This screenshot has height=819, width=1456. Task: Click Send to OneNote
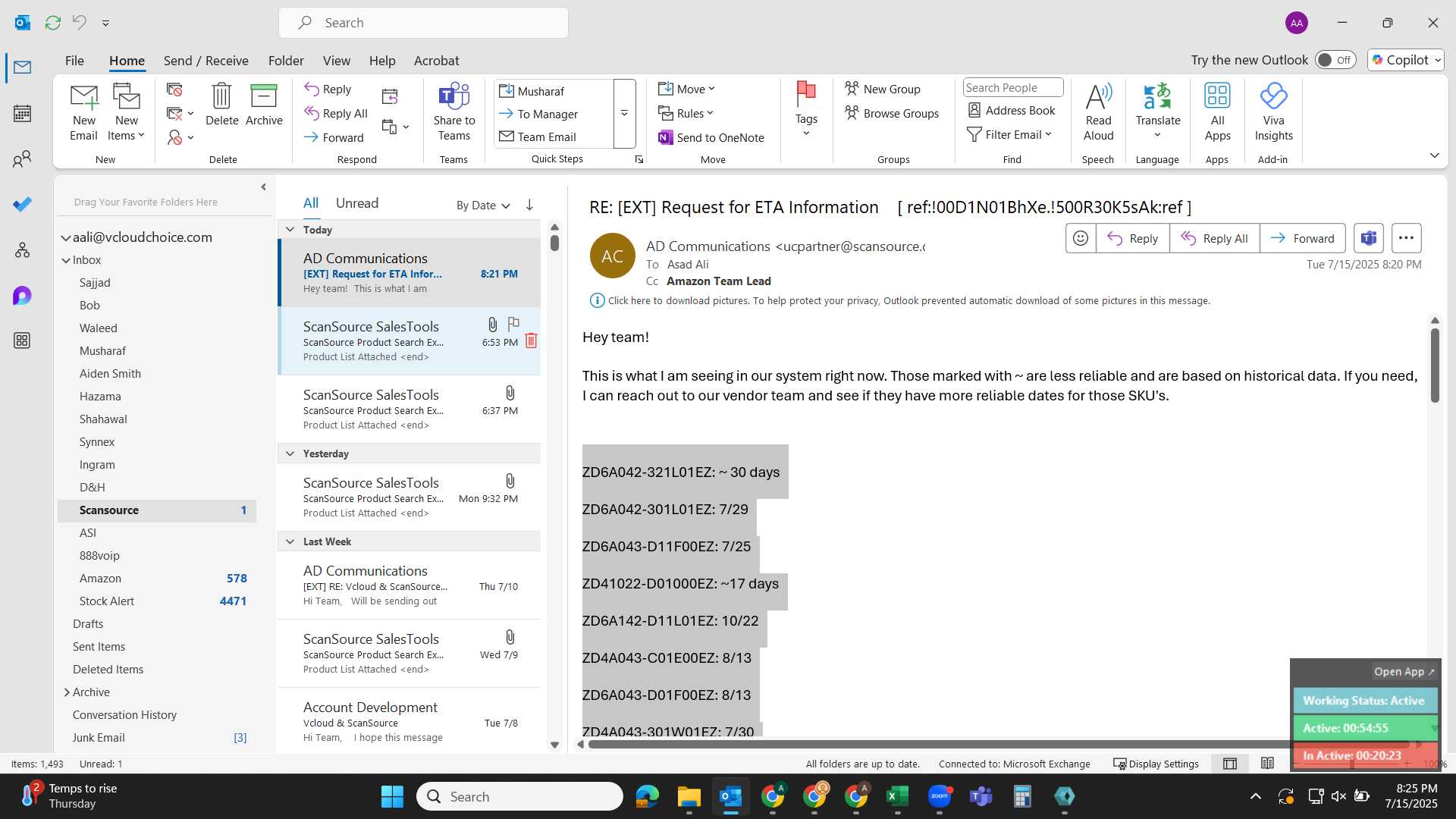[711, 137]
